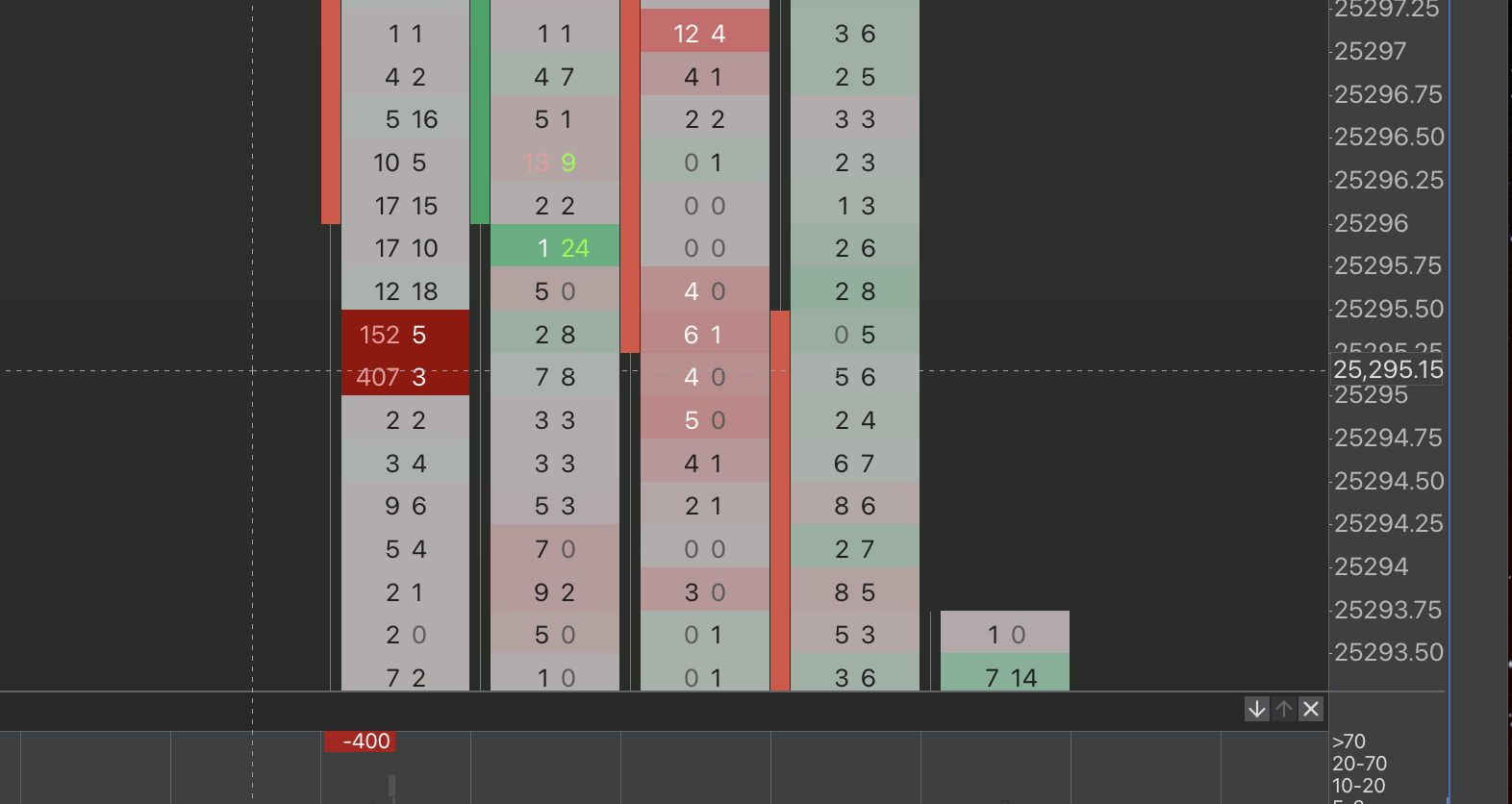This screenshot has width=1512, height=804.
Task: Click the 25,295.15 crosshair price label
Action: [x=1387, y=369]
